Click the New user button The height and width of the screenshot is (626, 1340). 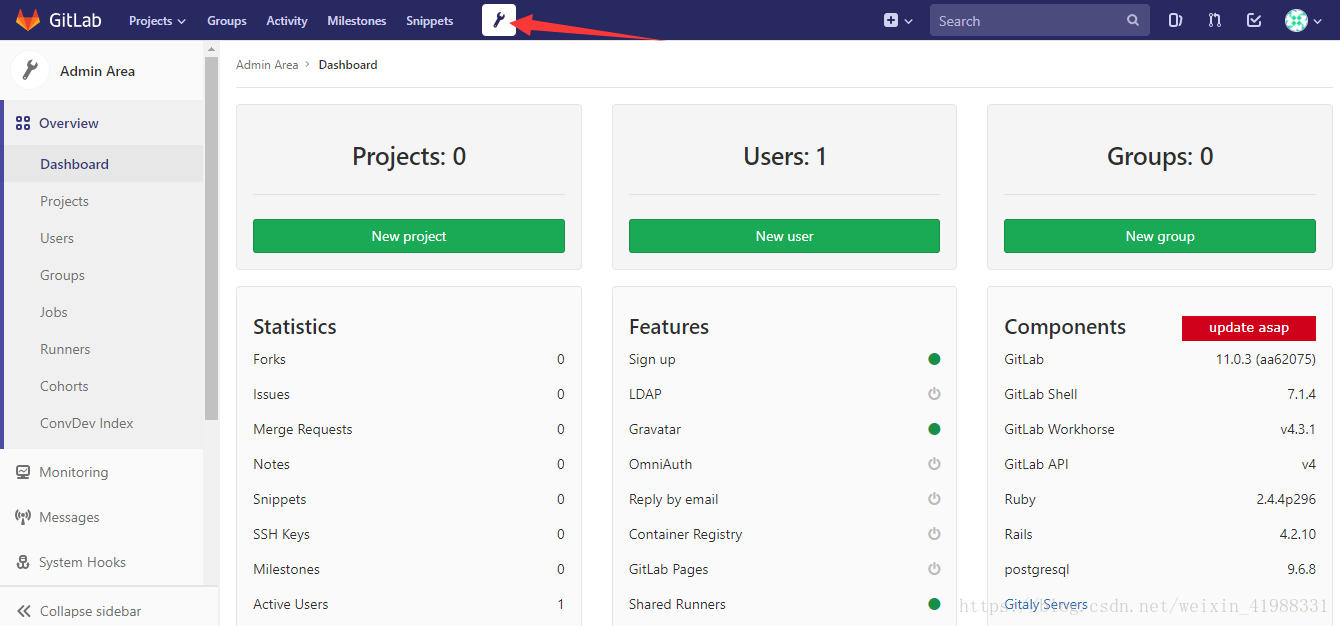tap(784, 236)
